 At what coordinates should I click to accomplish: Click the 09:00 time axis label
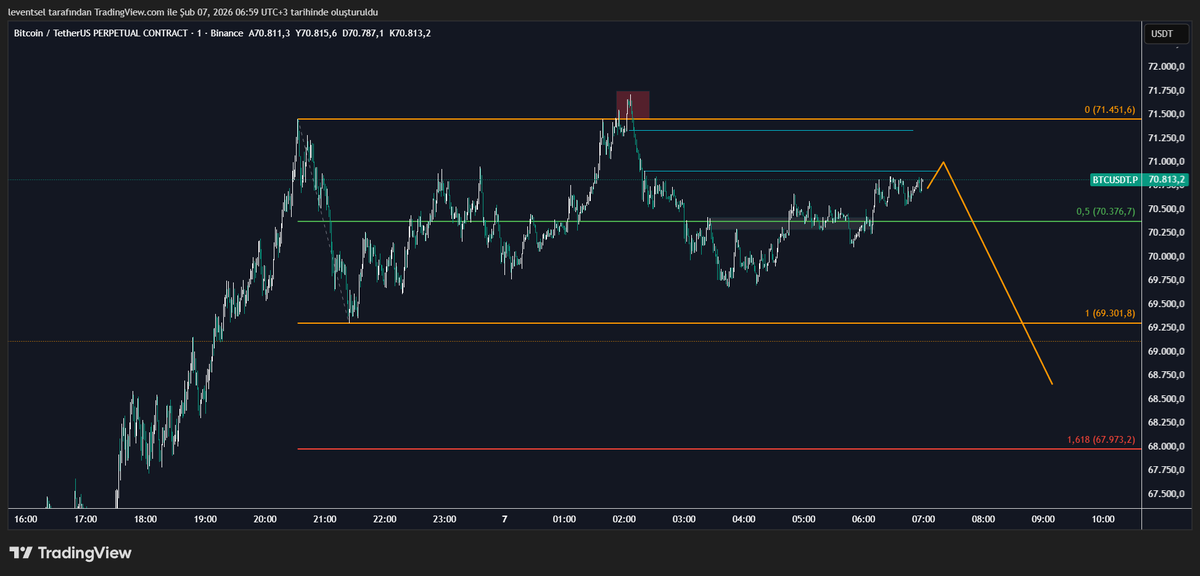(1044, 519)
